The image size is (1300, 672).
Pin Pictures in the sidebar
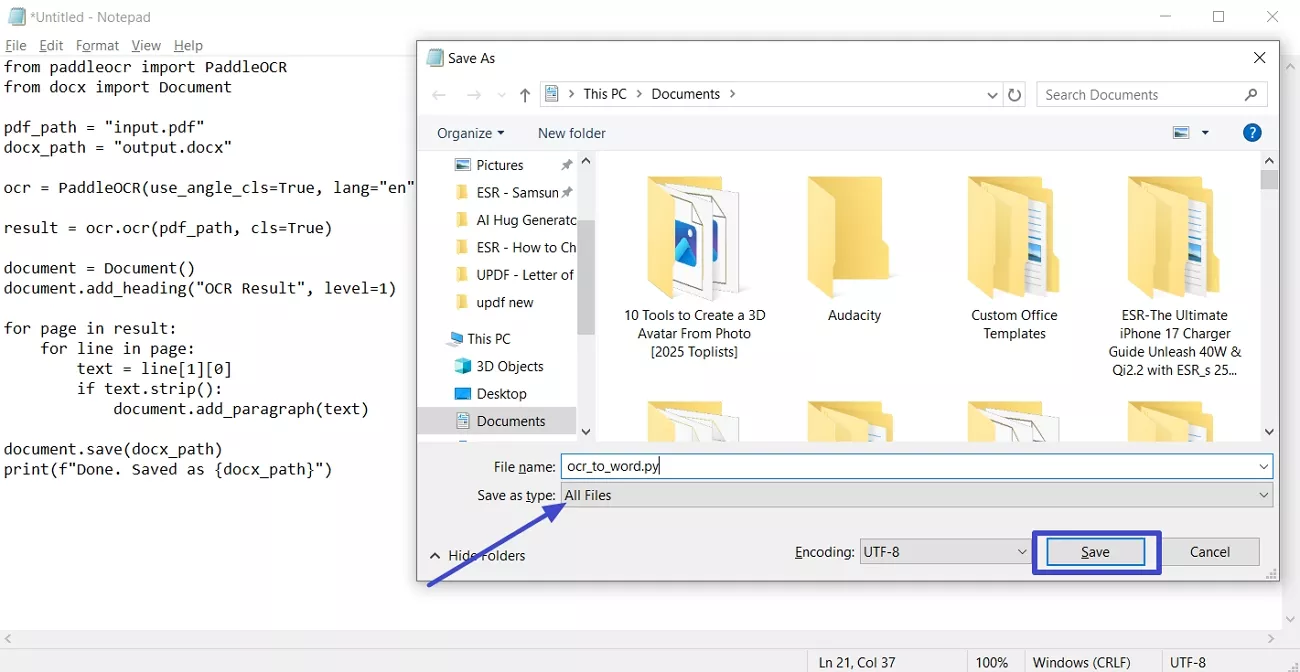click(567, 164)
